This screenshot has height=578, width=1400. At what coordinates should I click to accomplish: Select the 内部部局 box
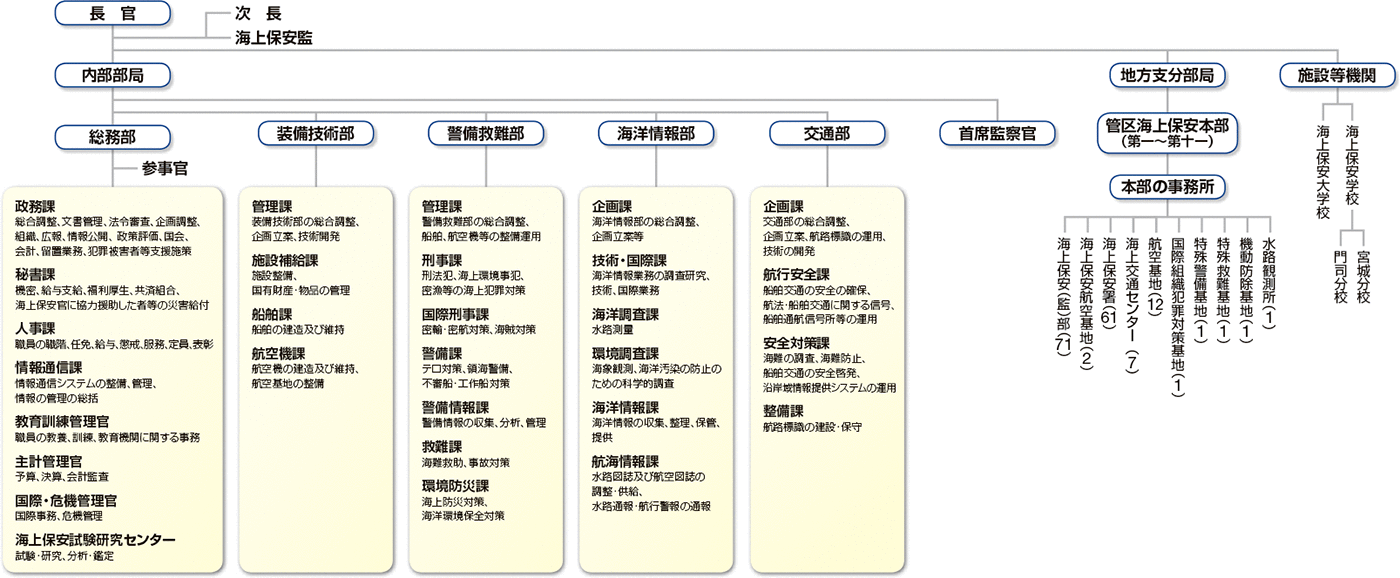[x=111, y=75]
